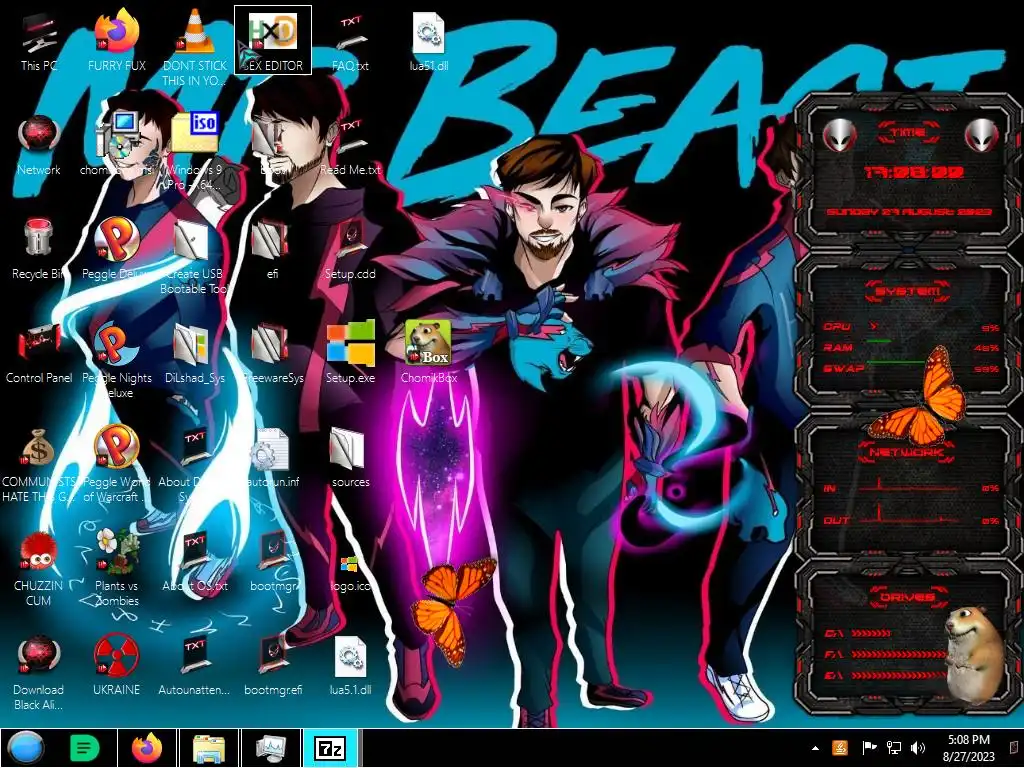Click the DRIVES gadget header

(x=908, y=597)
